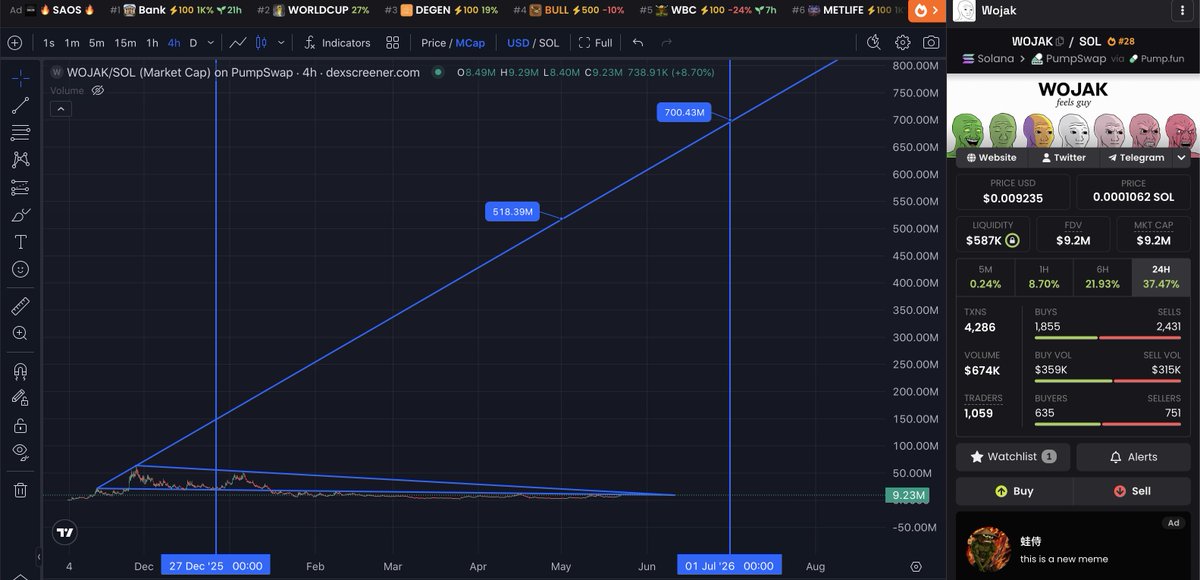This screenshot has height=580, width=1200.
Task: Expand the chart type dropdown arrow
Action: (x=280, y=43)
